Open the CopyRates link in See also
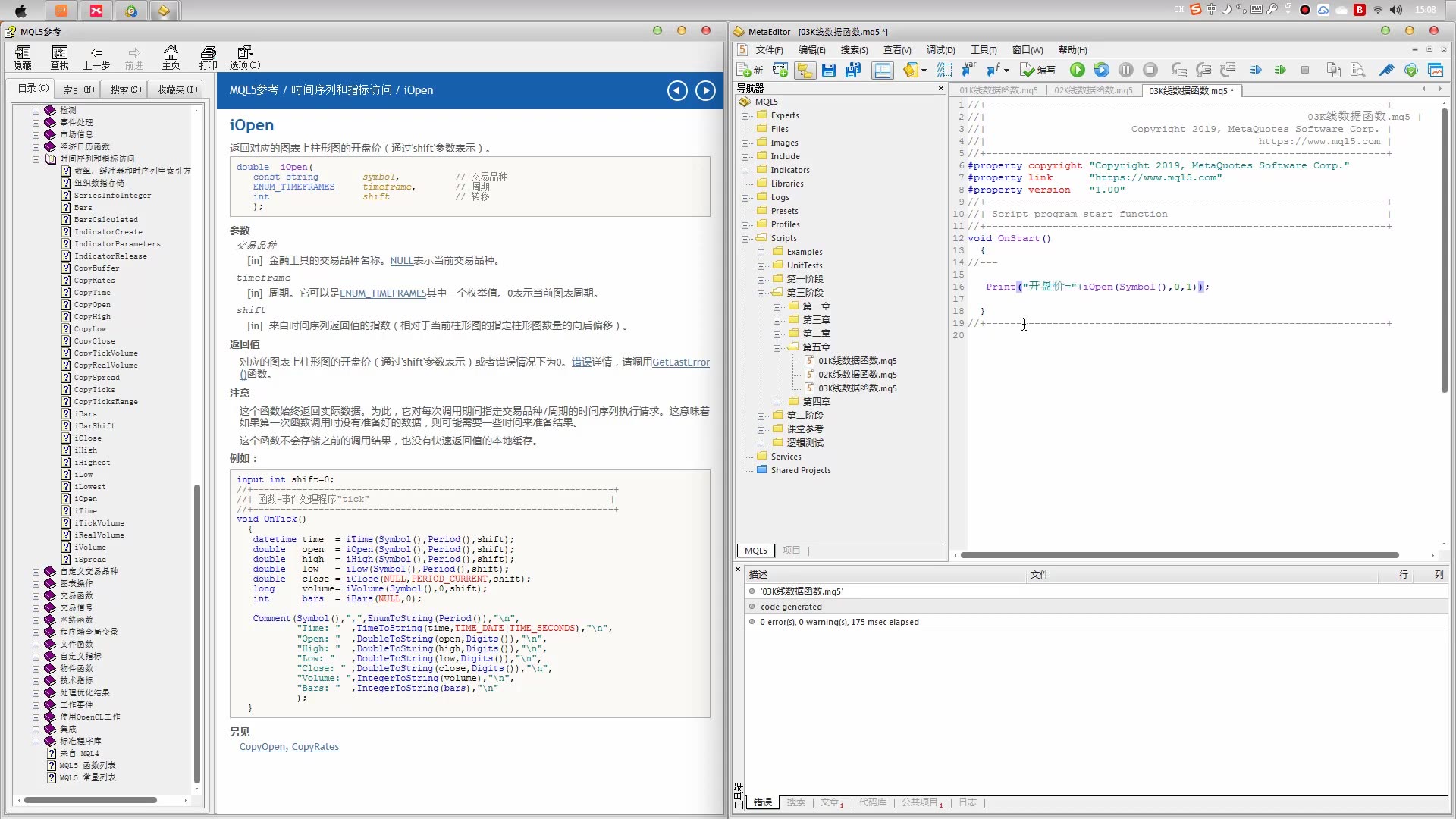Viewport: 1456px width, 819px height. [x=315, y=747]
